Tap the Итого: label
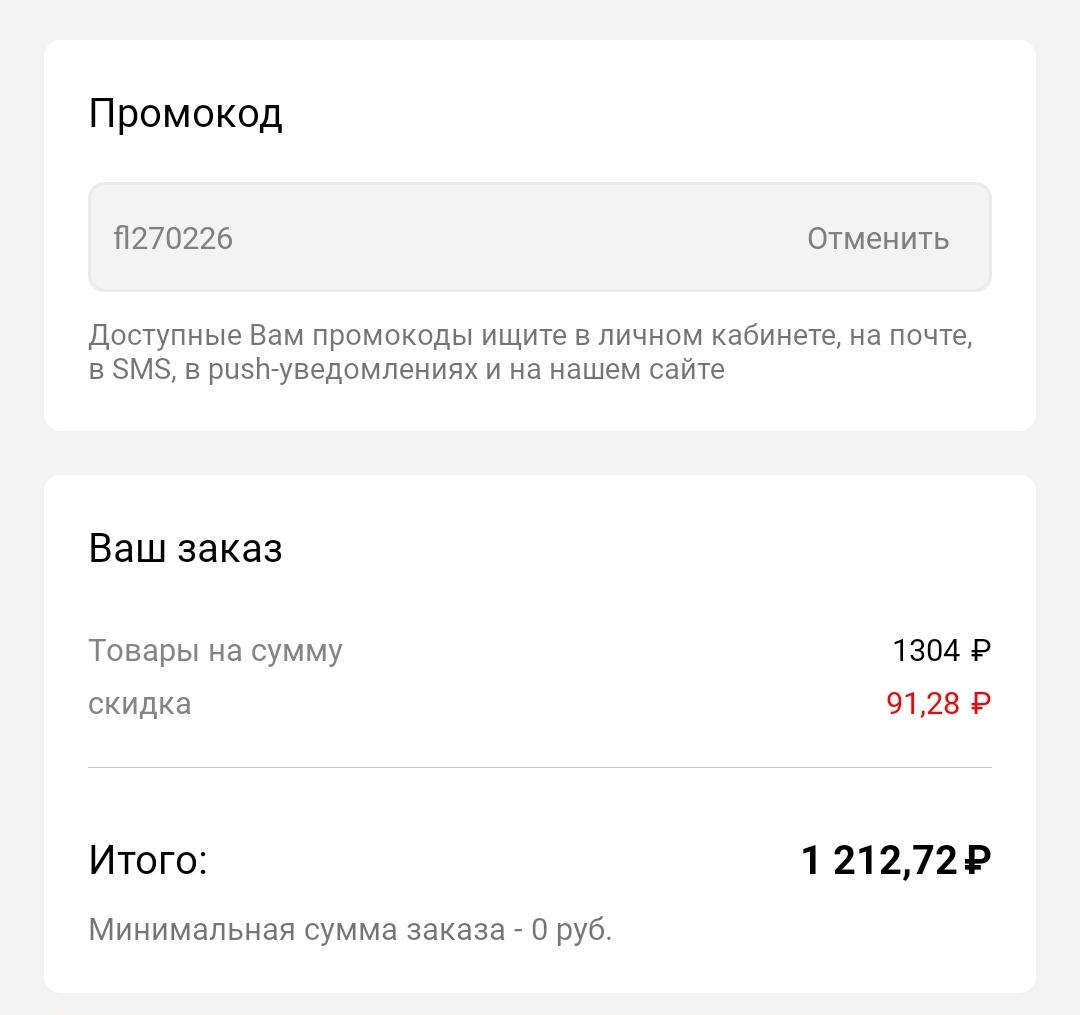 click(x=147, y=860)
